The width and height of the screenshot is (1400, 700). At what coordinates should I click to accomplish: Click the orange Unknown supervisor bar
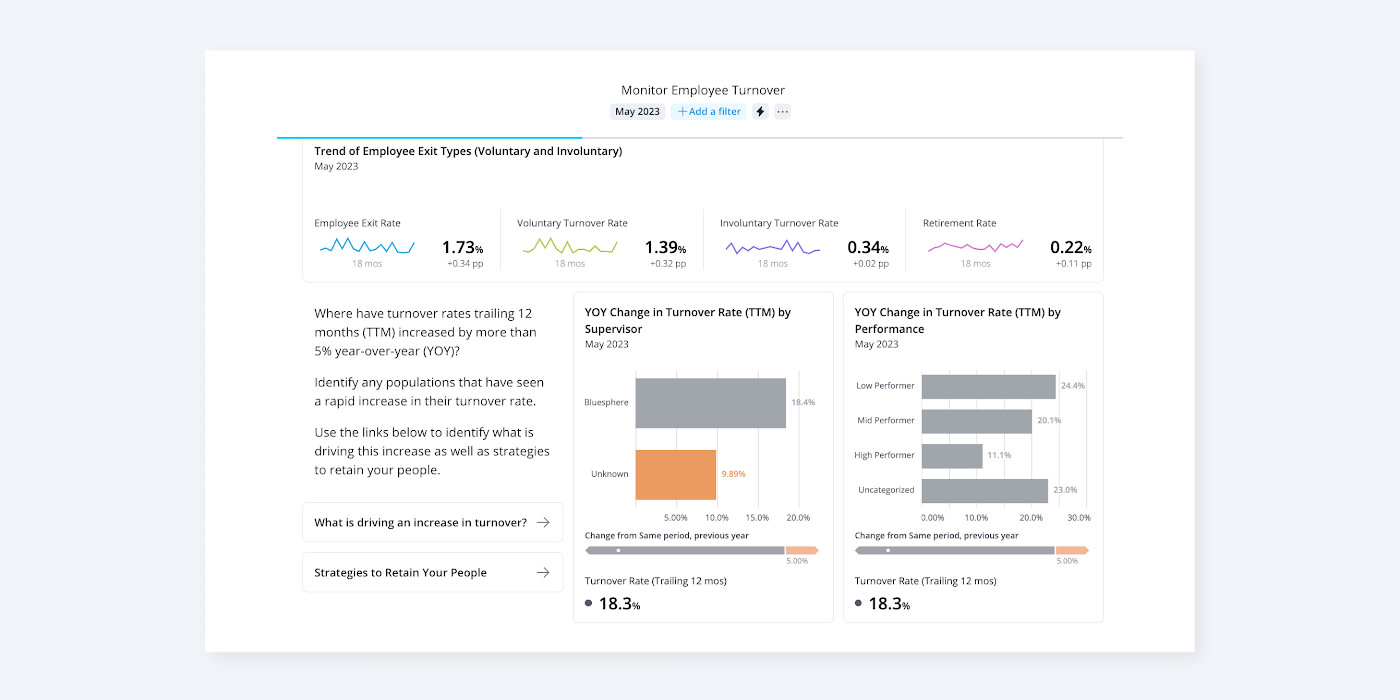676,474
